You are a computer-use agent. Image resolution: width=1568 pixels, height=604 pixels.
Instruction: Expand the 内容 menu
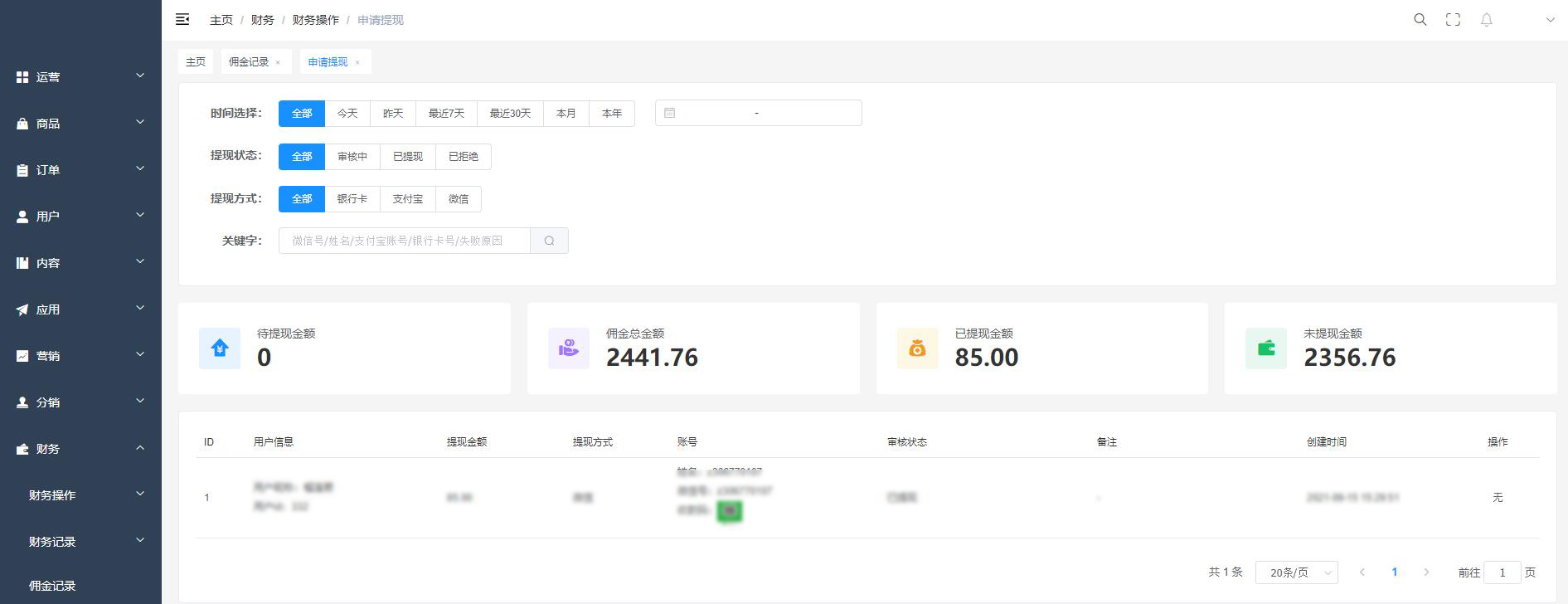(80, 262)
